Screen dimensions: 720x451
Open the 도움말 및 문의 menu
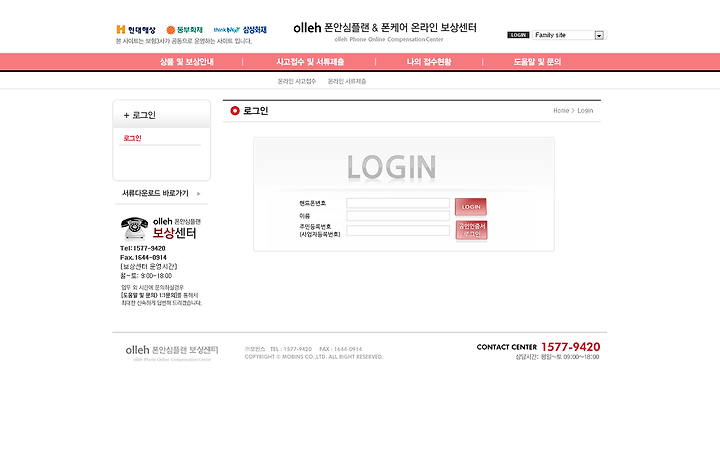[x=537, y=62]
